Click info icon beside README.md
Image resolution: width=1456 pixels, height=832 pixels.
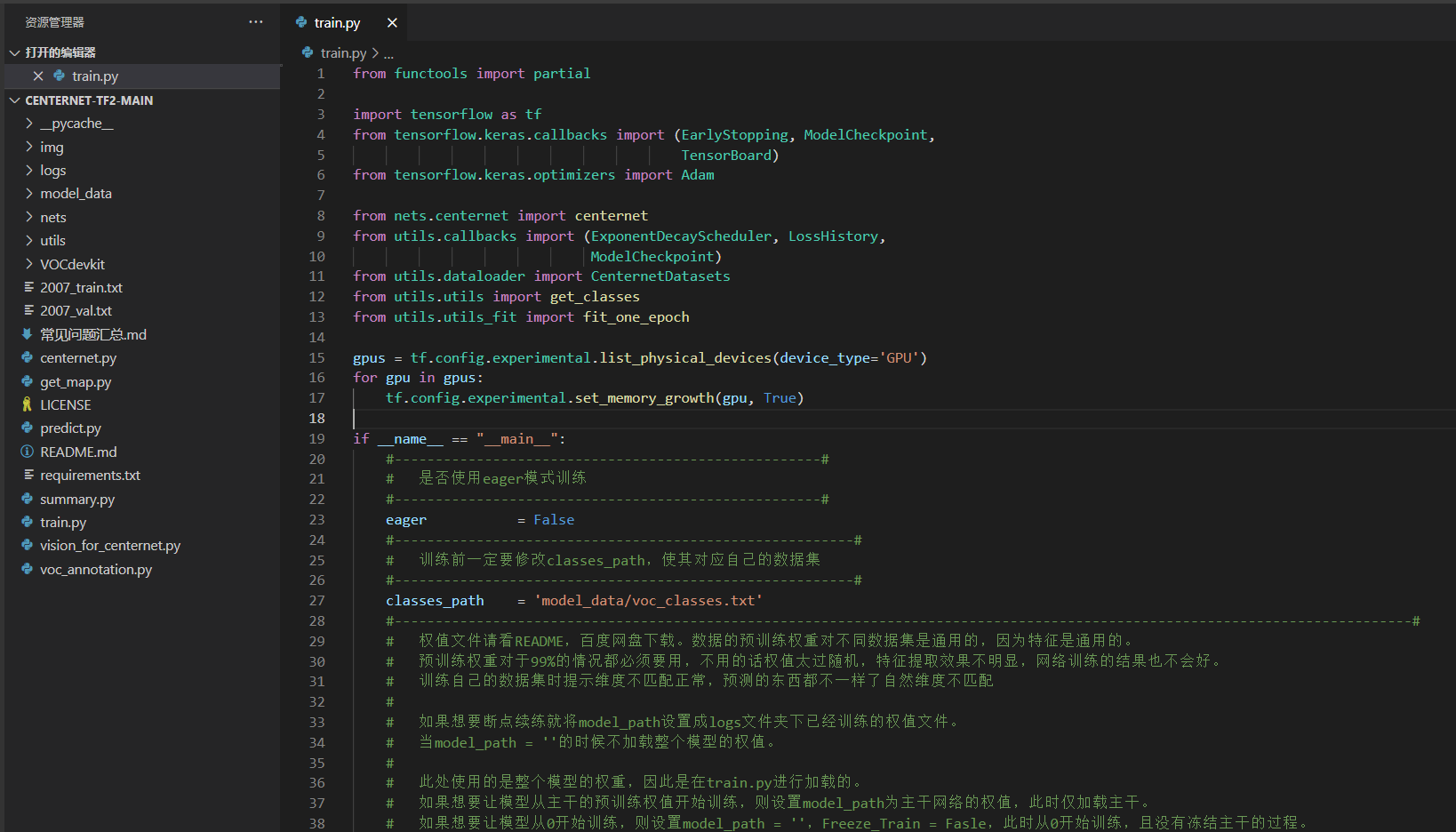pyautogui.click(x=28, y=452)
